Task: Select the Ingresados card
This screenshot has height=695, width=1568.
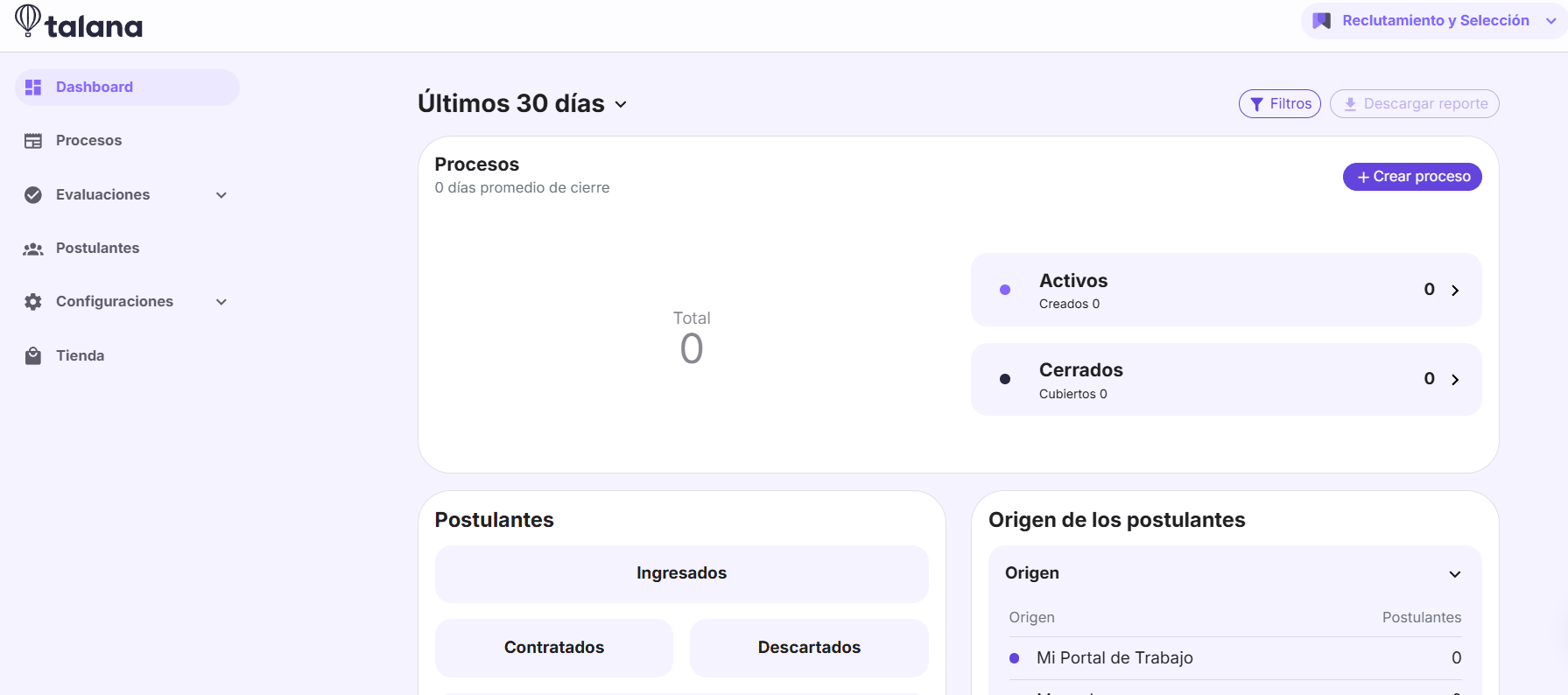Action: tap(682, 574)
